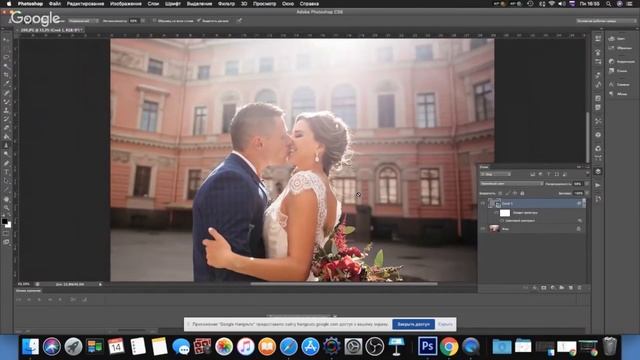
Task: Open the Слои menu
Action: click(x=153, y=4)
